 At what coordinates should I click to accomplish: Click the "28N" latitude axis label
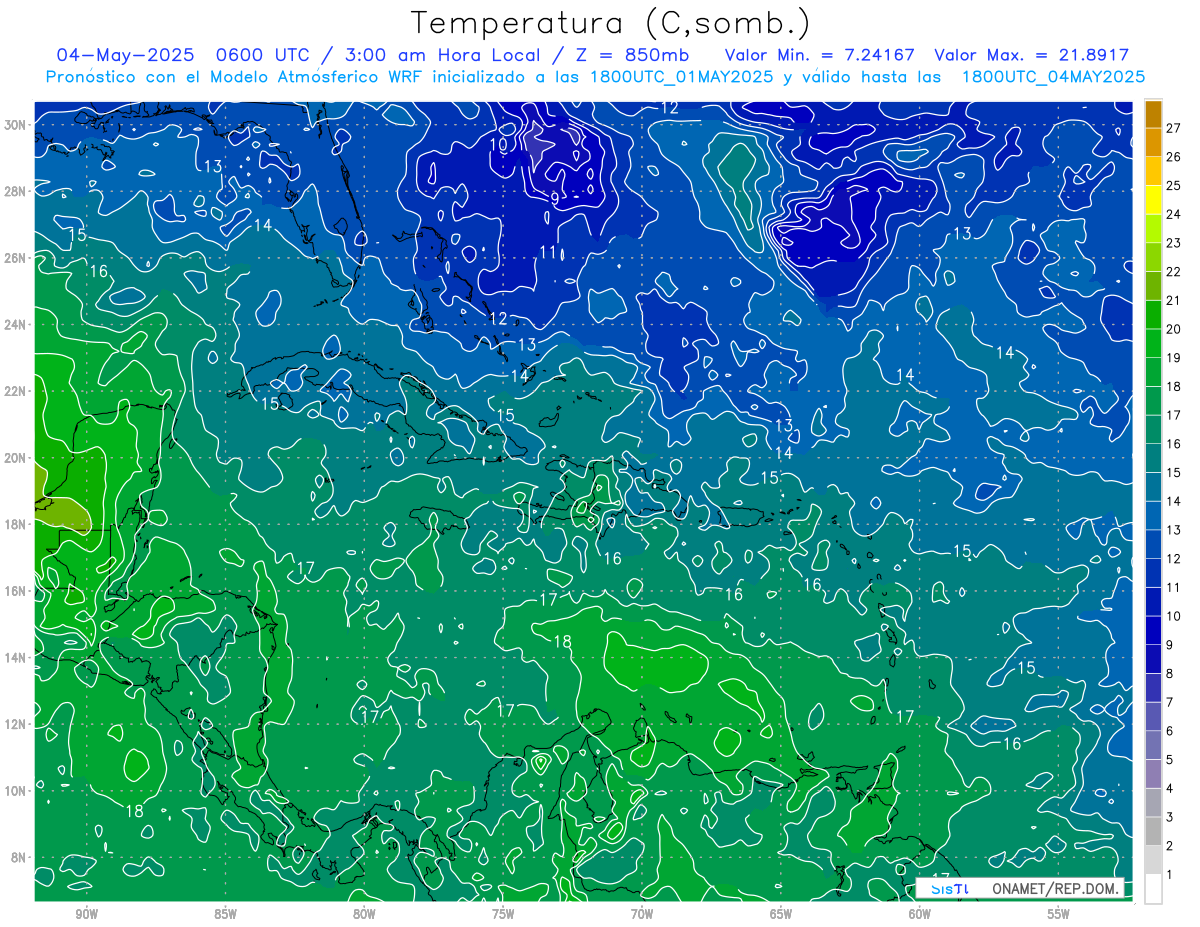click(15, 191)
